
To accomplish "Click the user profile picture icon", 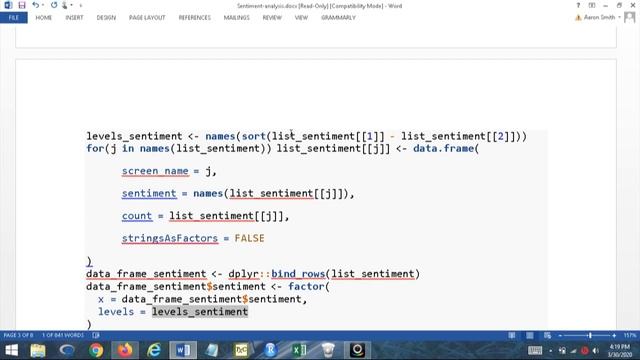I will (630, 17).
